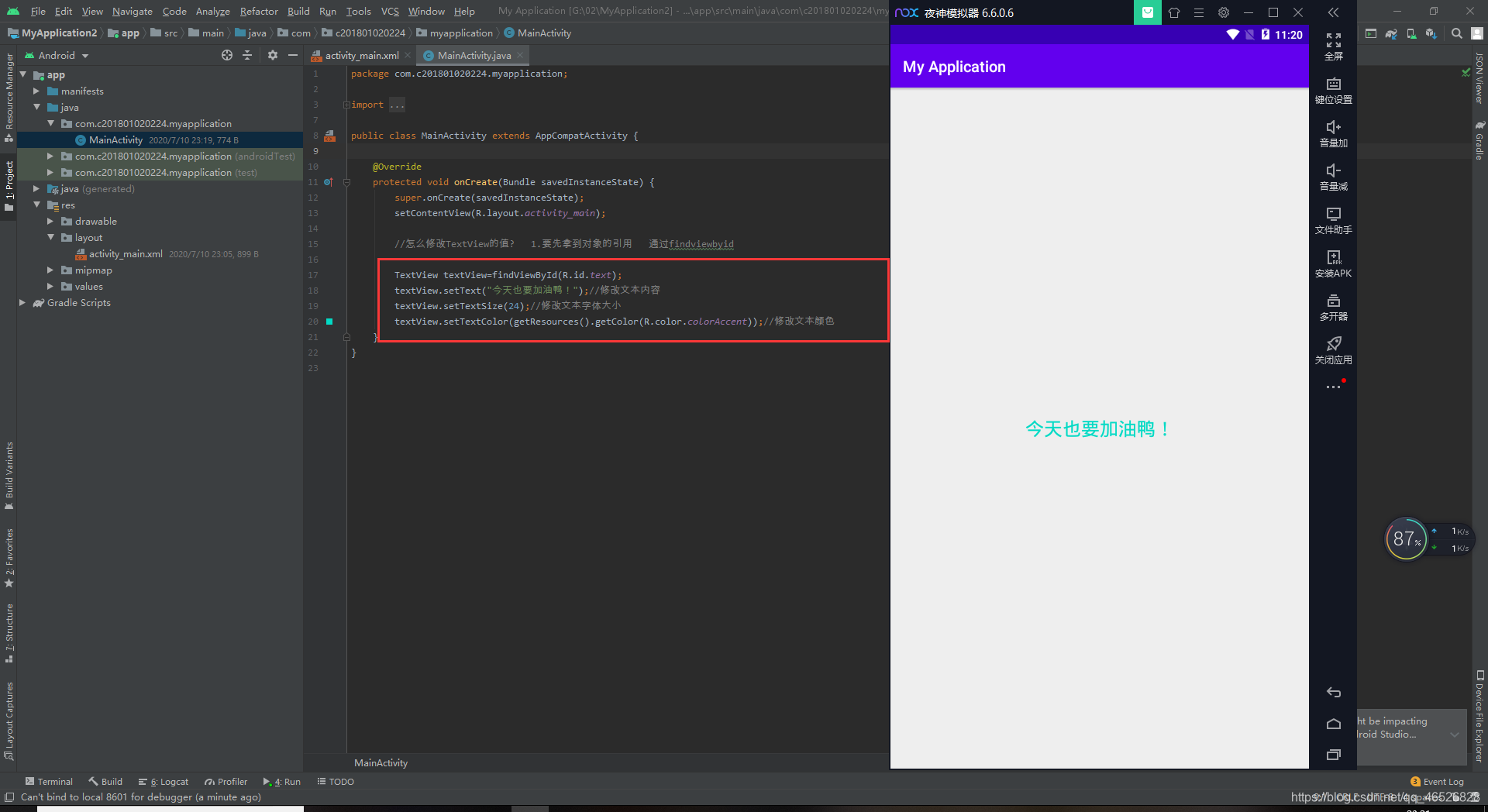Open Project panel options gear
Screen dimensions: 1488x812
(x=273, y=55)
